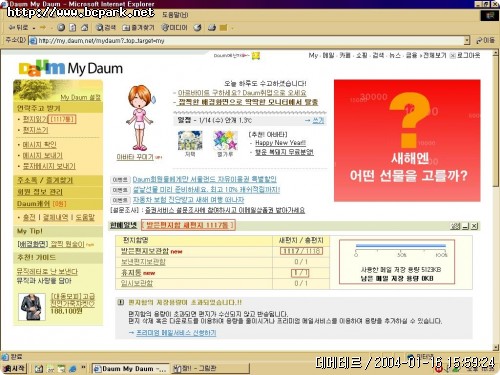The height and width of the screenshot is (375, 500).
Task: Open 휴지통 folder in mail table
Action: pyautogui.click(x=131, y=273)
